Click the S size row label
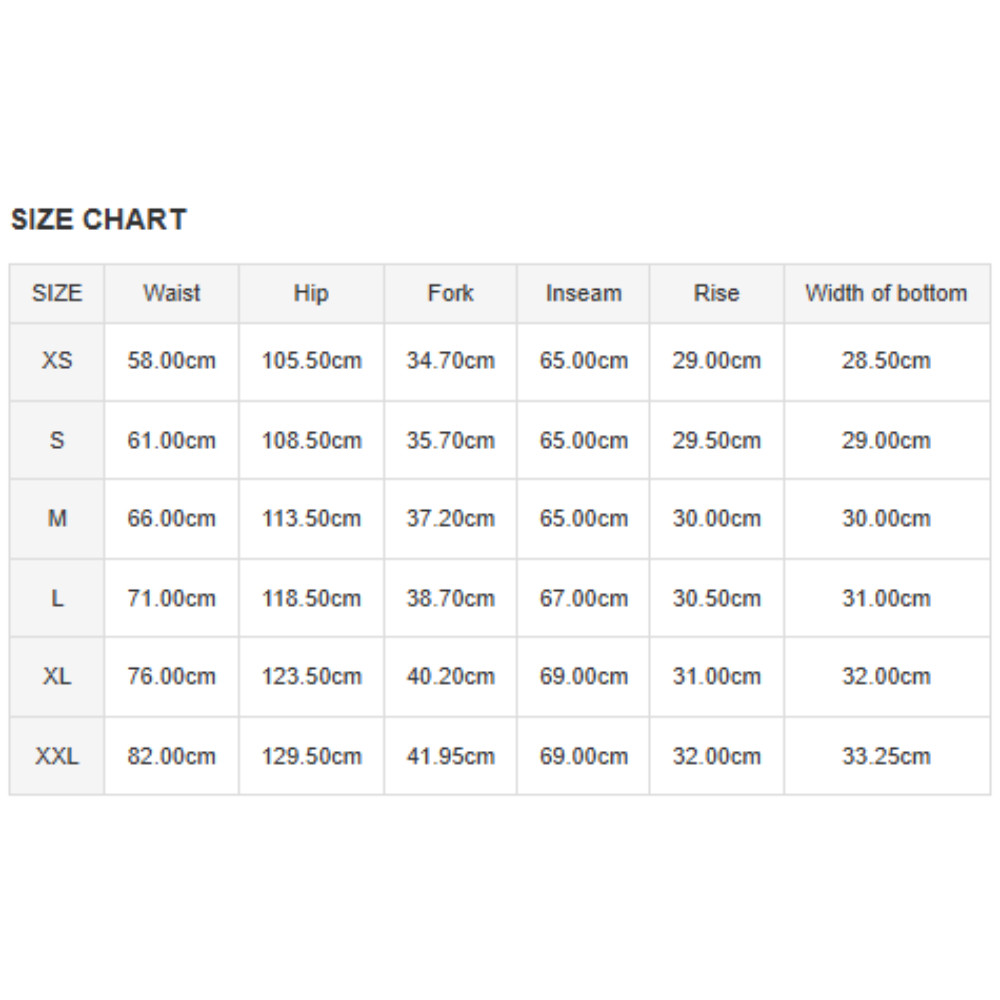Screen dimensions: 1000x1000 pos(57,440)
